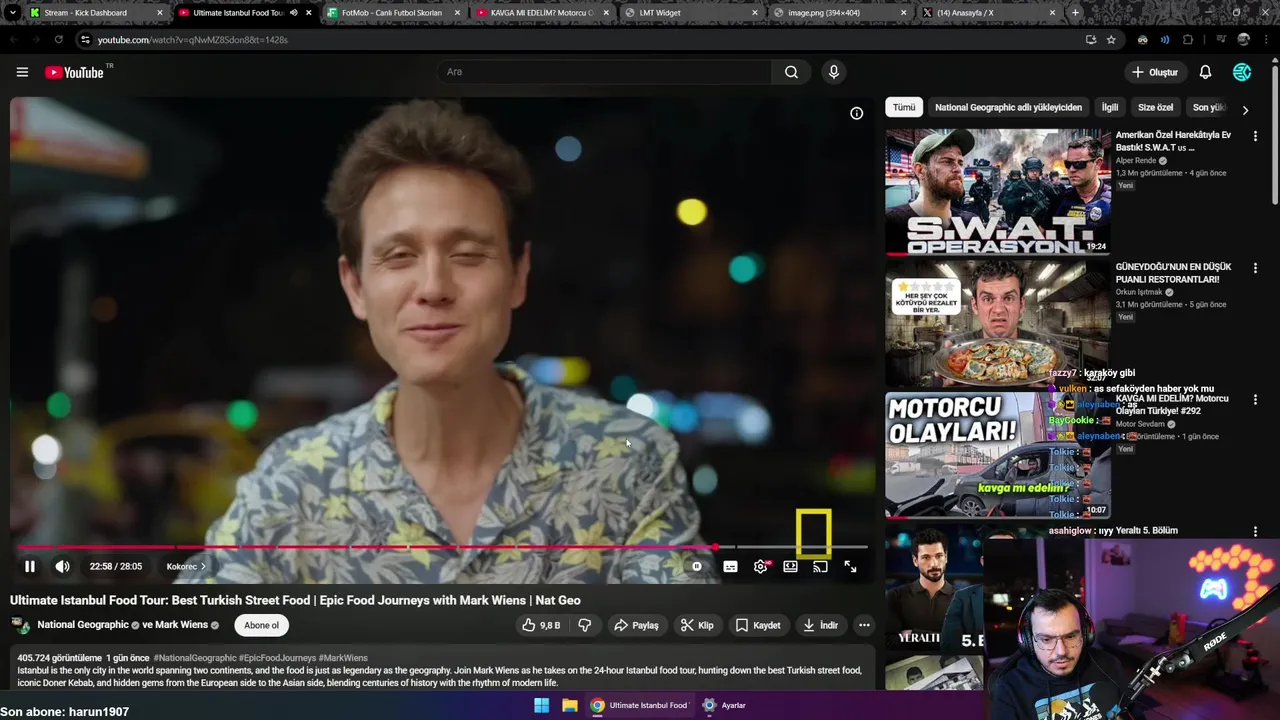1280x720 pixels.
Task: Open options for Güneydoğu restoran video
Action: pos(1255,267)
